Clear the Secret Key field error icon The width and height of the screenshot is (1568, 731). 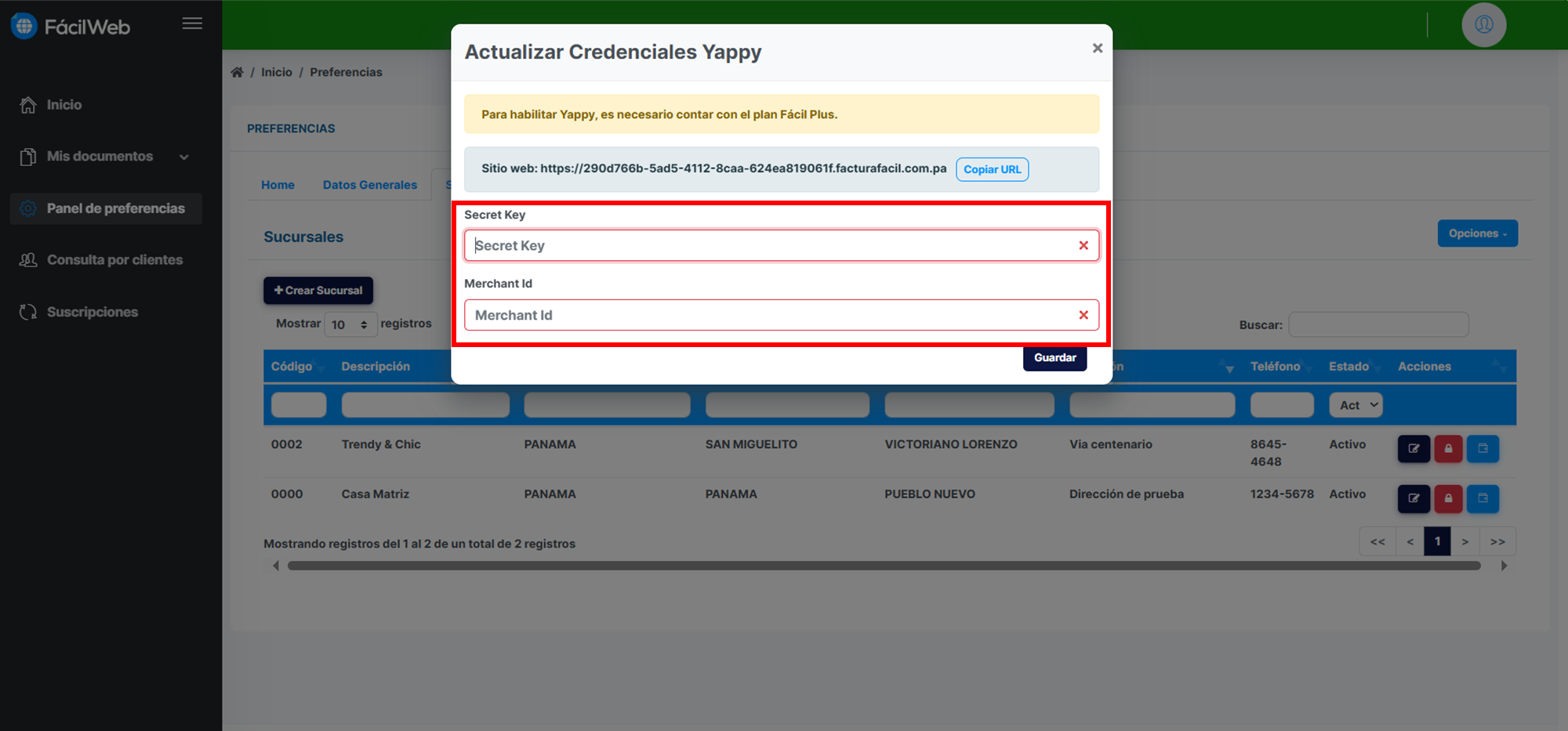point(1083,245)
